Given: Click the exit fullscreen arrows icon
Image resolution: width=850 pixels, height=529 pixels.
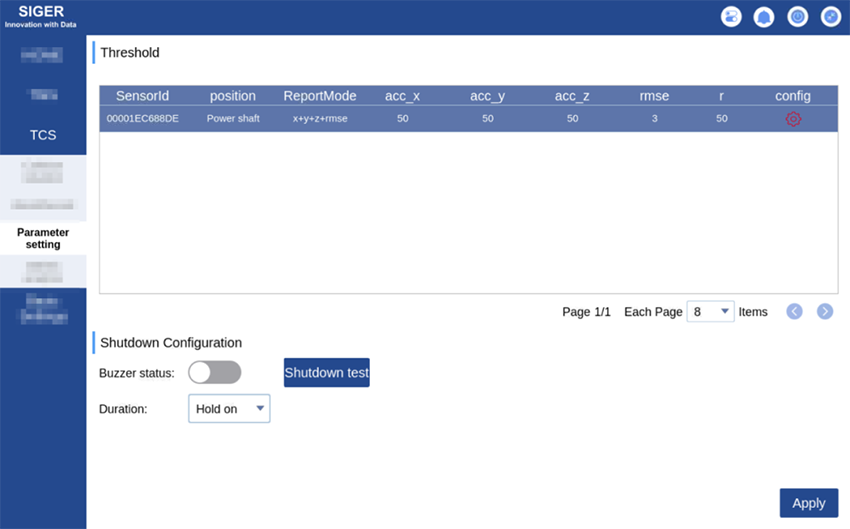Looking at the screenshot, I should (831, 17).
